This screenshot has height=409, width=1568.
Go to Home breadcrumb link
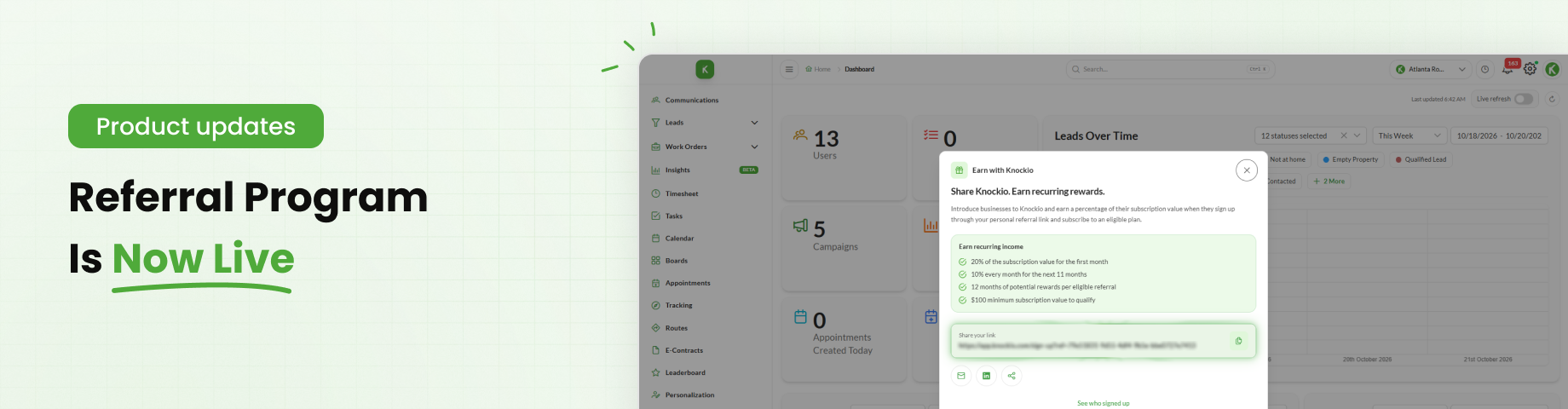(x=818, y=69)
